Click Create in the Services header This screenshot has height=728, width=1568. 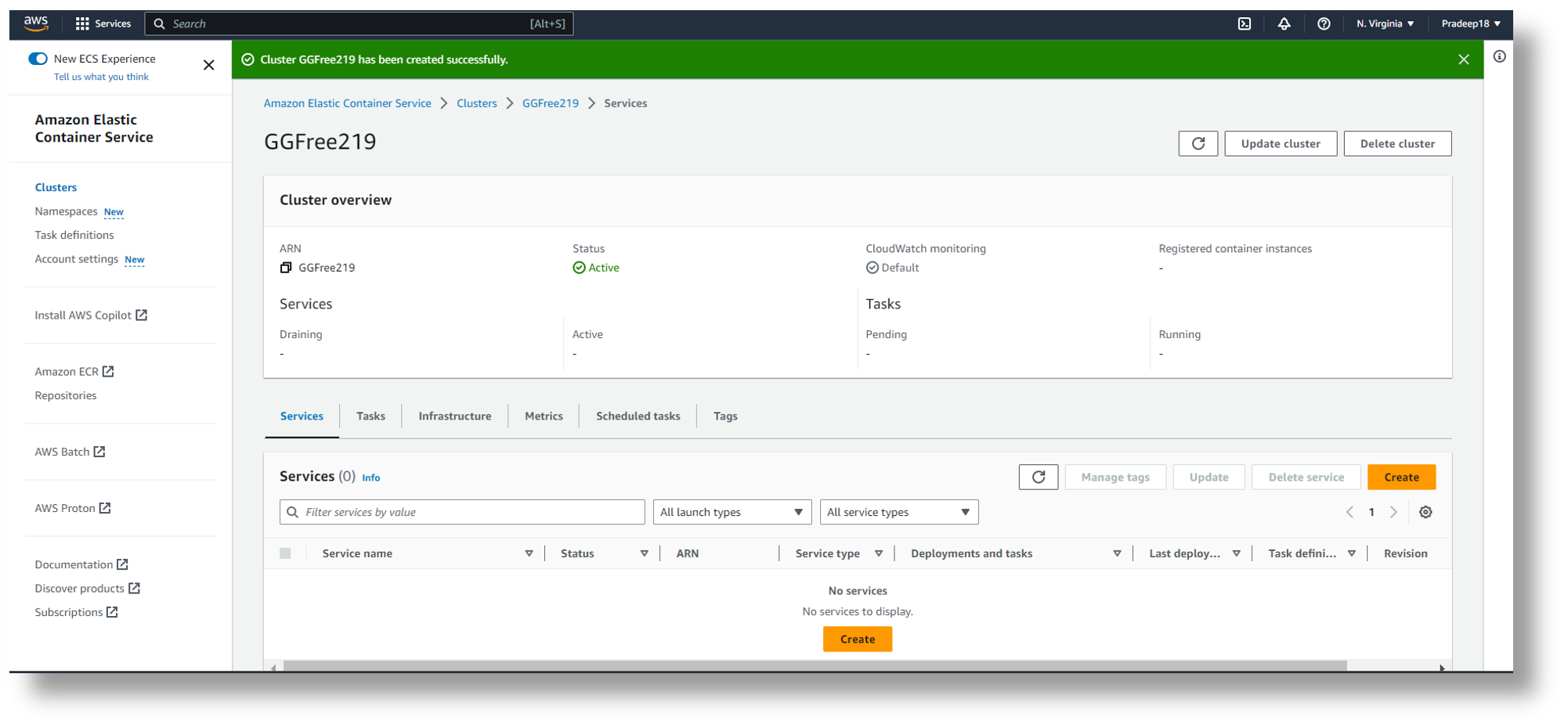tap(1401, 477)
